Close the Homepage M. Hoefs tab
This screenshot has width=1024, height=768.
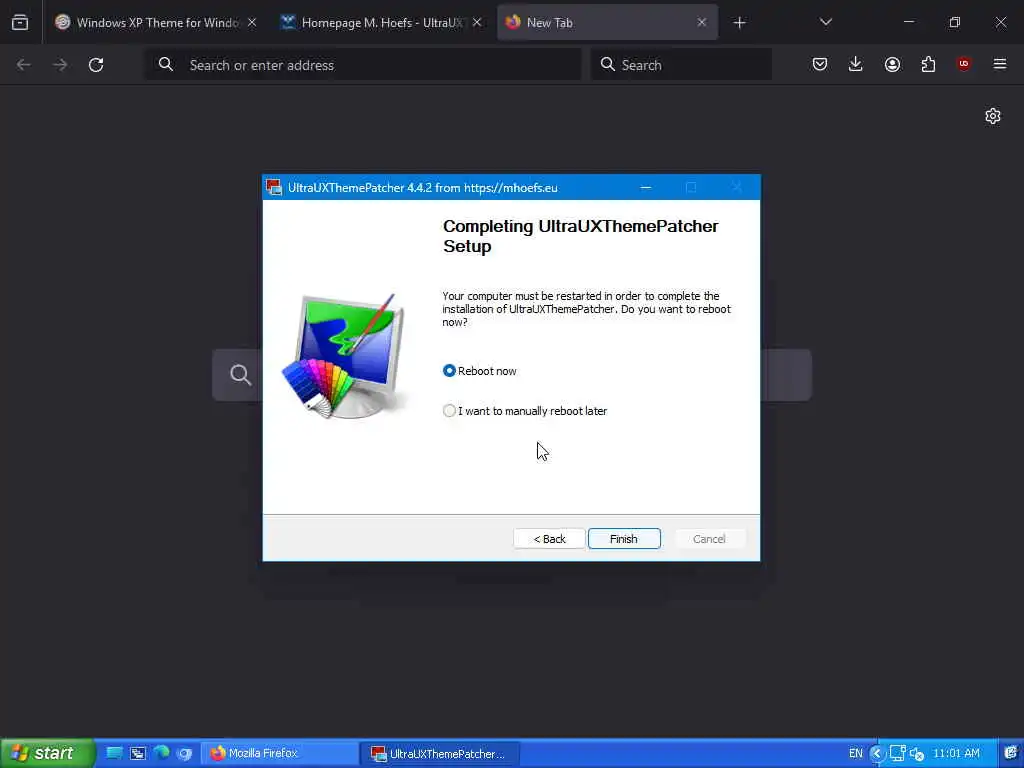(x=477, y=22)
